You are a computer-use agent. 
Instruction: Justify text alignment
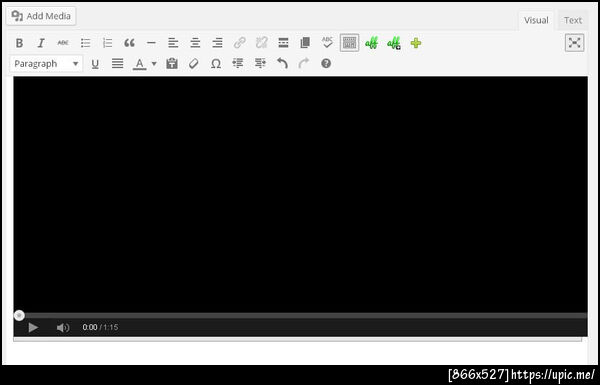tap(117, 64)
